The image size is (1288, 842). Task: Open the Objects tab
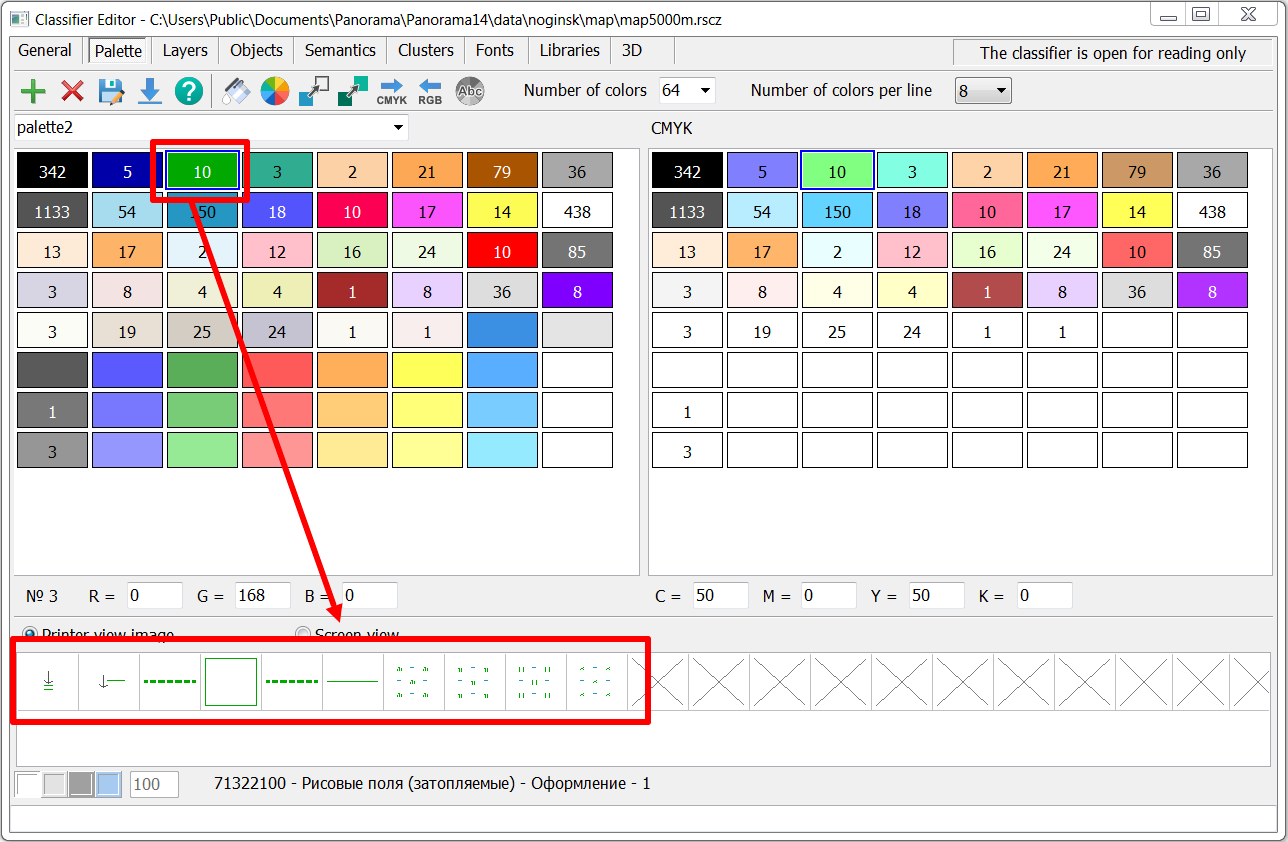256,50
